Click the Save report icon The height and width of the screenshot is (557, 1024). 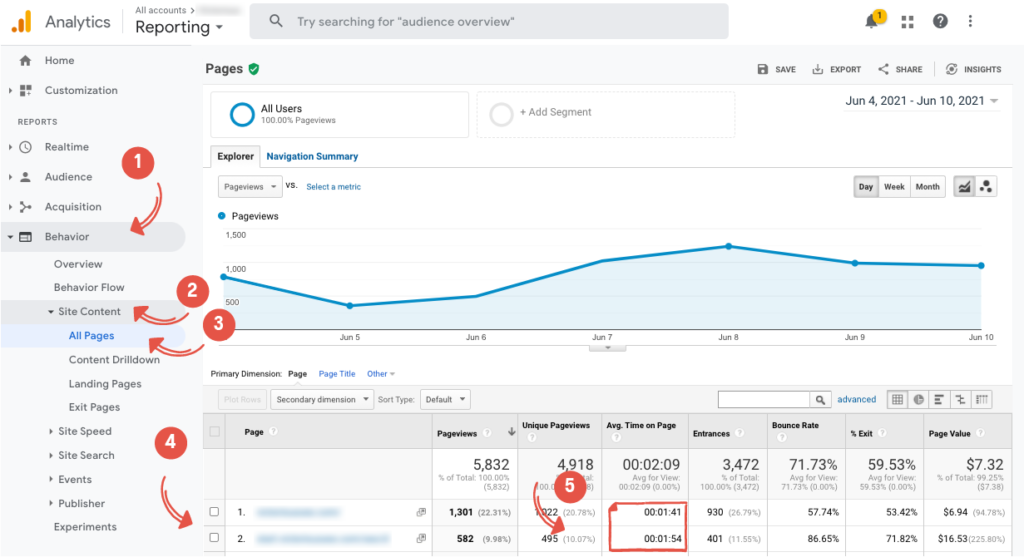764,69
